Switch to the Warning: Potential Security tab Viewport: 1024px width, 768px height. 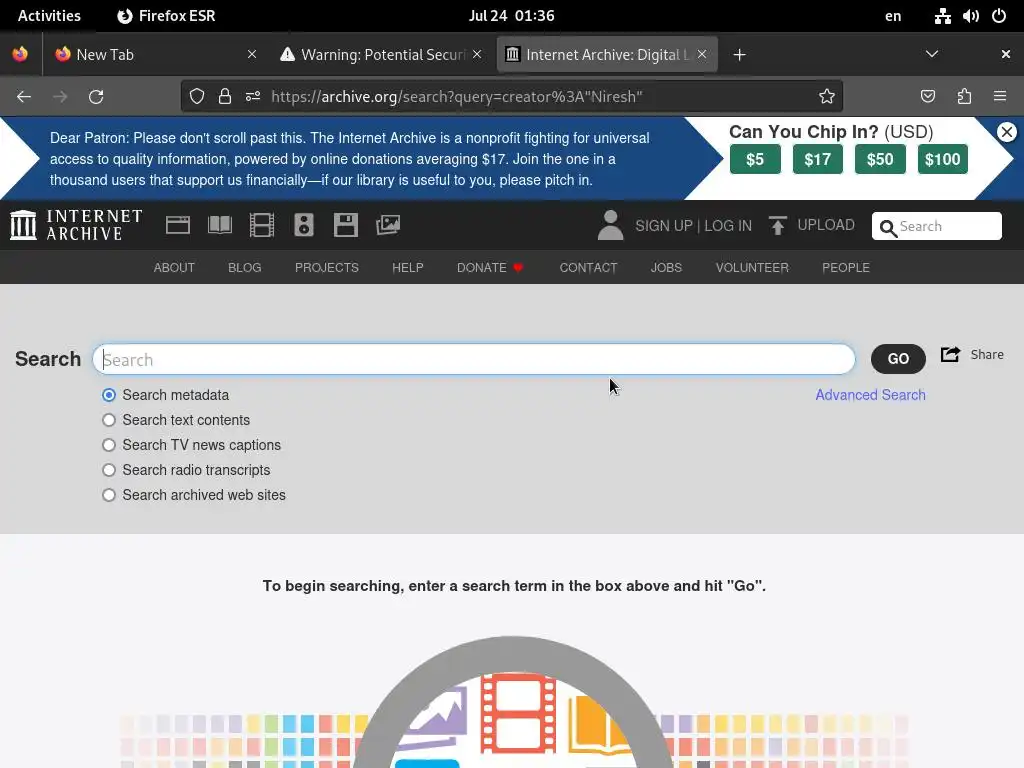(x=382, y=55)
